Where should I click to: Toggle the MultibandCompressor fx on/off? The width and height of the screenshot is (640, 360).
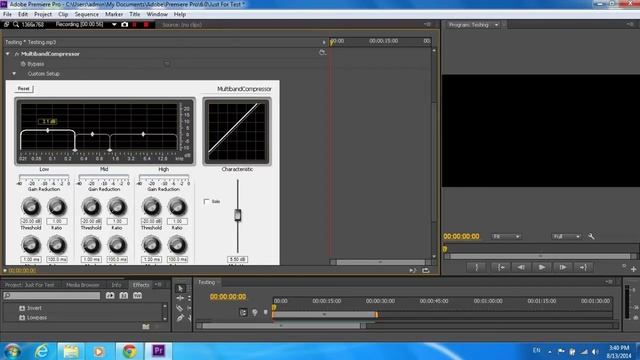17,54
